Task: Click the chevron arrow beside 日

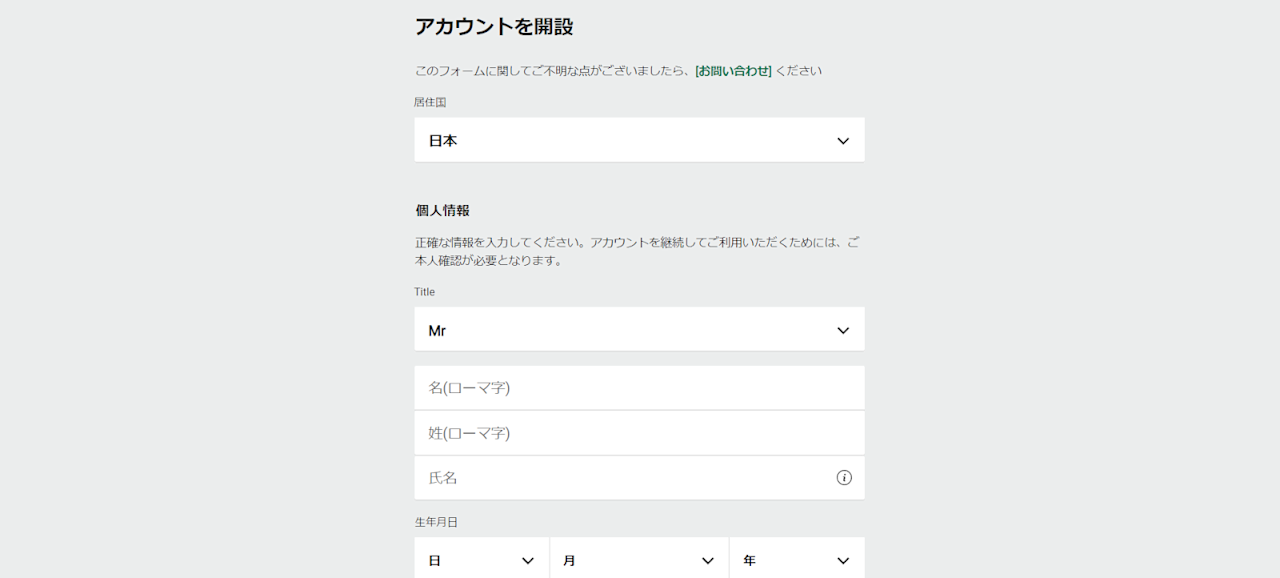Action: pos(528,561)
